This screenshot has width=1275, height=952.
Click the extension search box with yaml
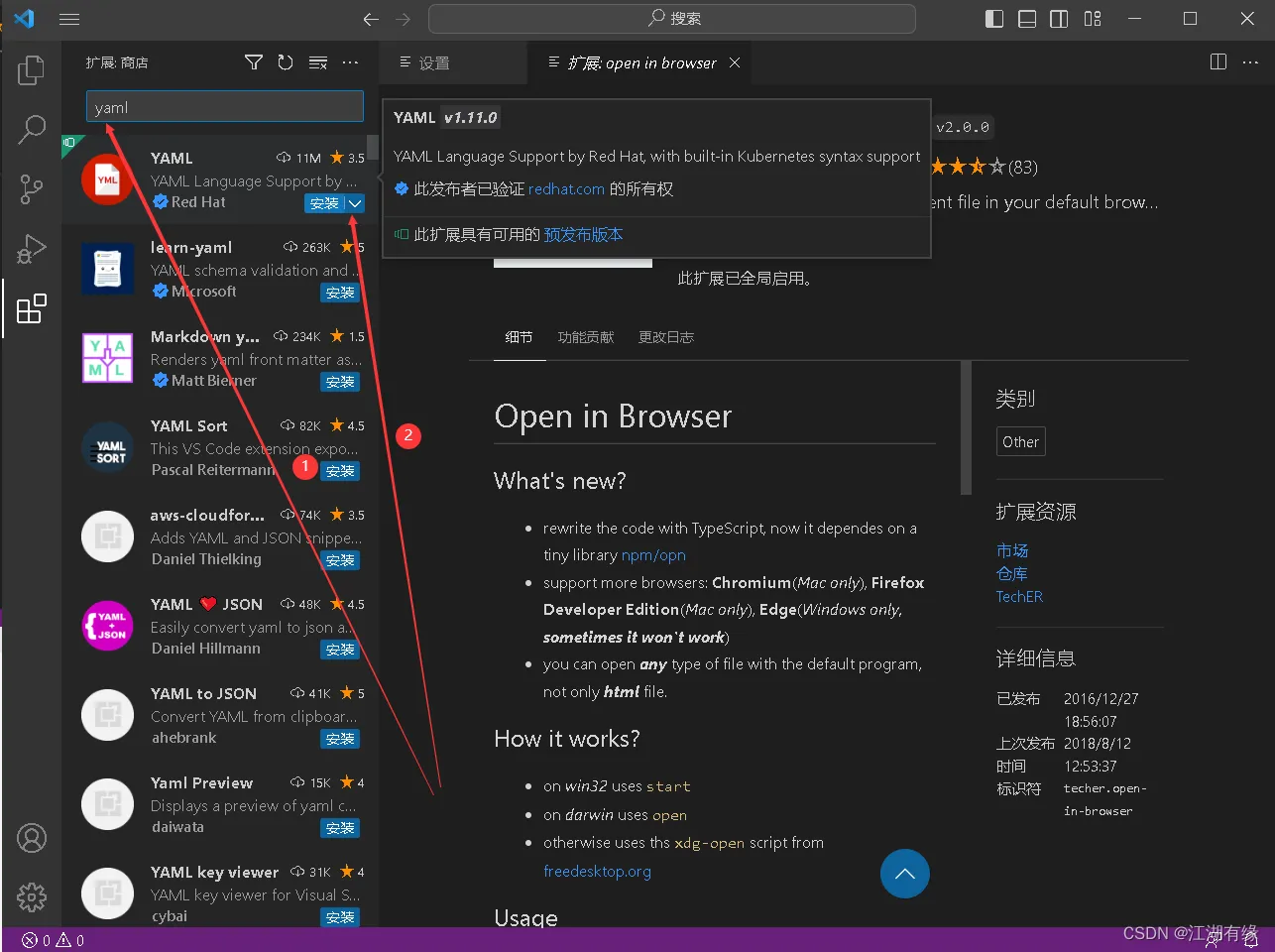[225, 107]
